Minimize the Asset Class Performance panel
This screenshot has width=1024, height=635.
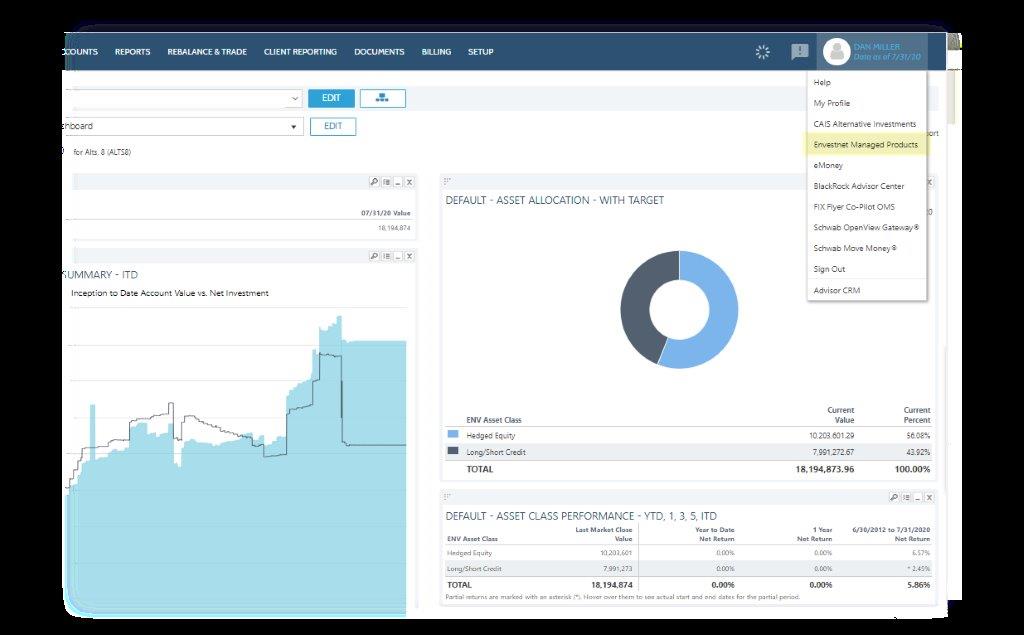coord(918,497)
